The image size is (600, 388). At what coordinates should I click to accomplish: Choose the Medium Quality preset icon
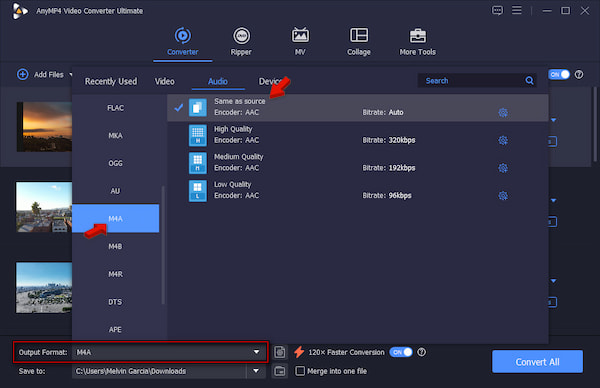197,163
